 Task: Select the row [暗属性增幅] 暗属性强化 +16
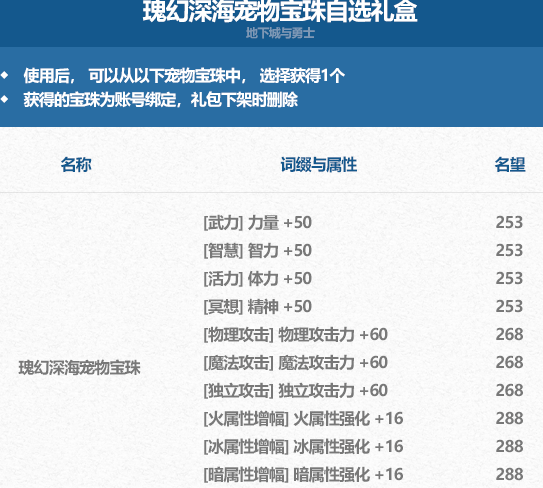(303, 475)
